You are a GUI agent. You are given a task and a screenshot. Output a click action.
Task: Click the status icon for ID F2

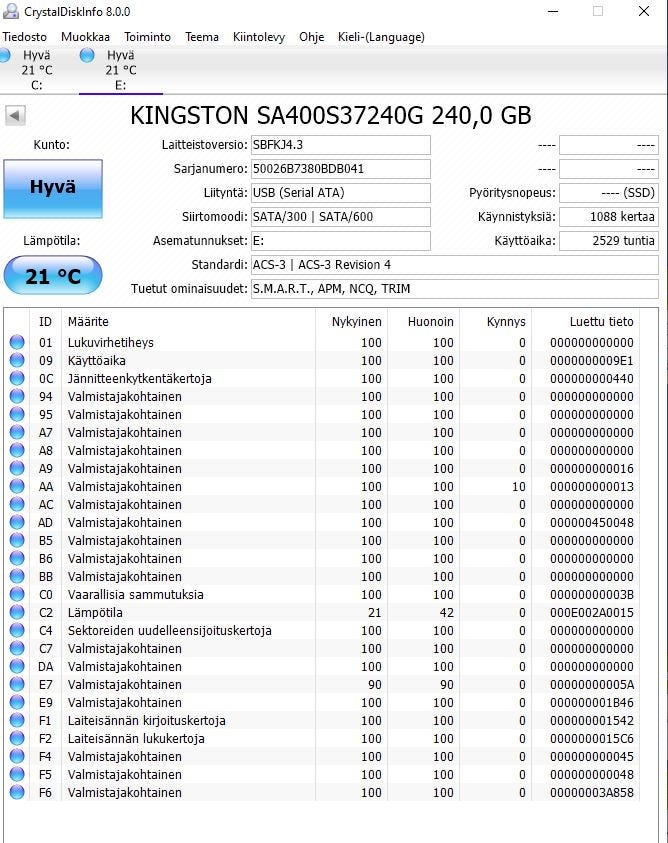17,738
